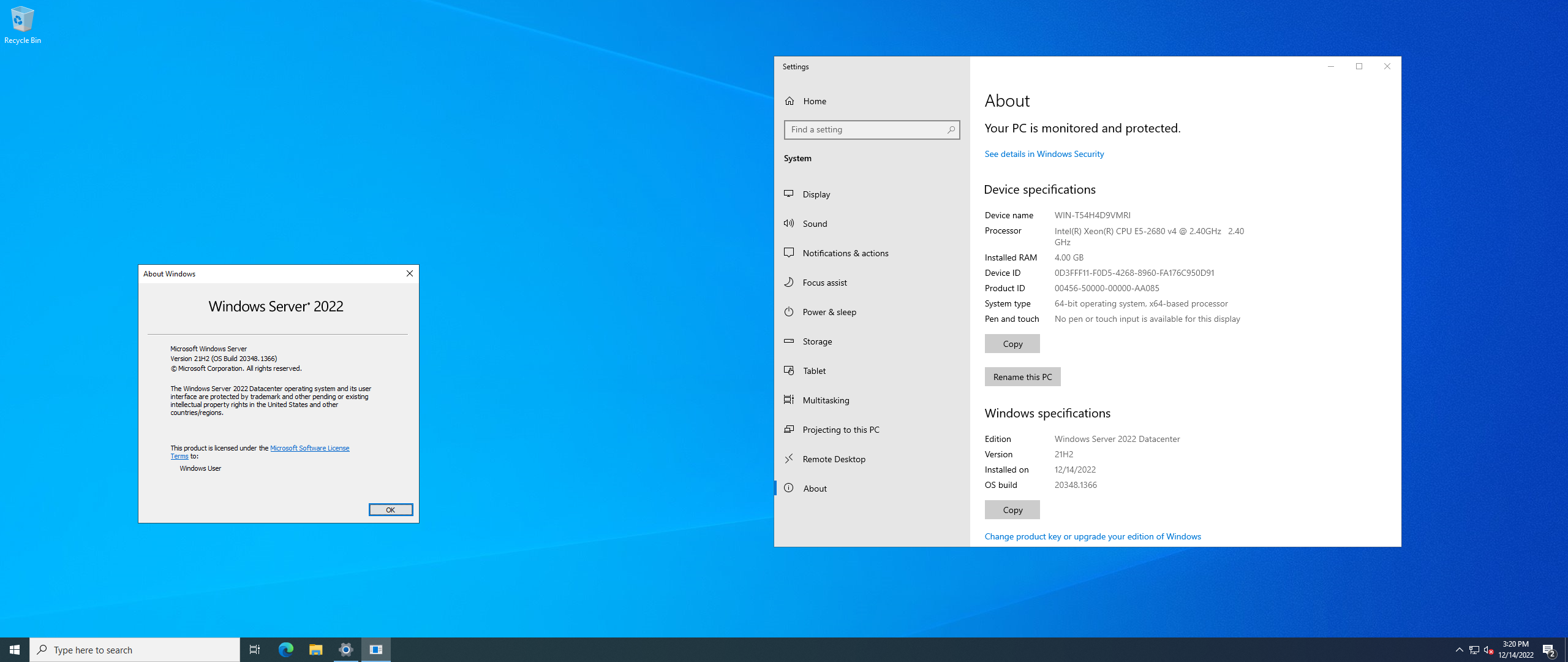
Task: Select the About Windows taskbar icon
Action: [x=376, y=650]
